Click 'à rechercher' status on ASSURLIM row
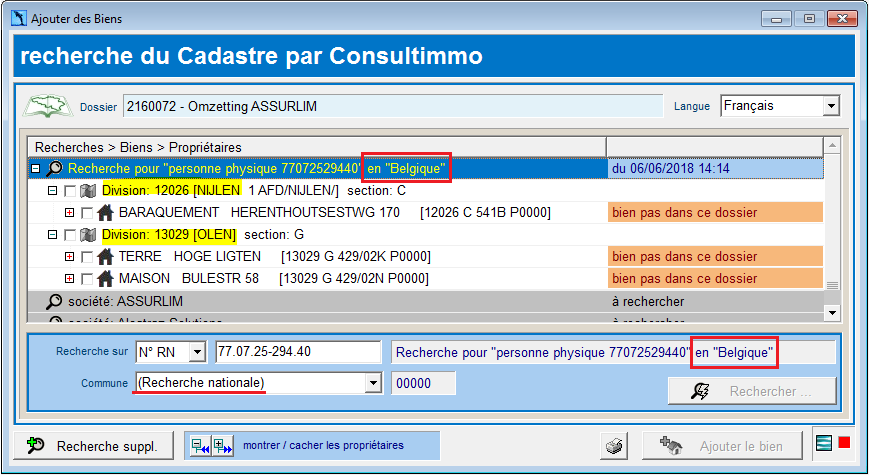 point(648,302)
